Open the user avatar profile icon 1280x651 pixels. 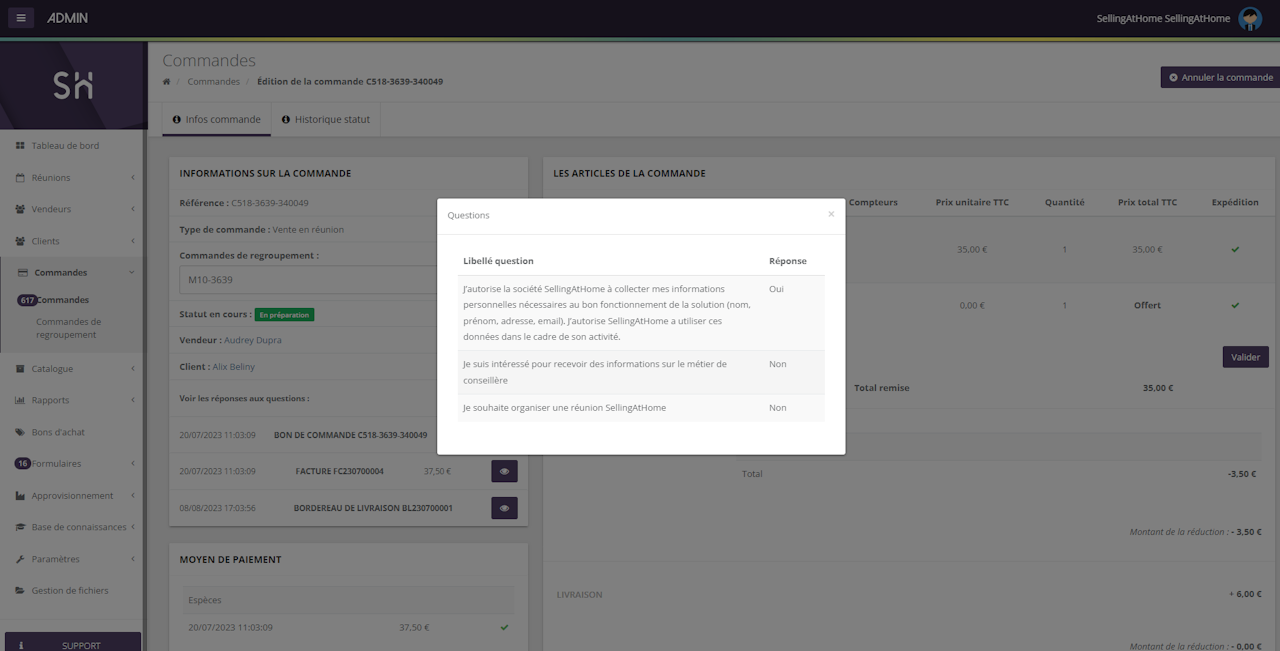1249,19
